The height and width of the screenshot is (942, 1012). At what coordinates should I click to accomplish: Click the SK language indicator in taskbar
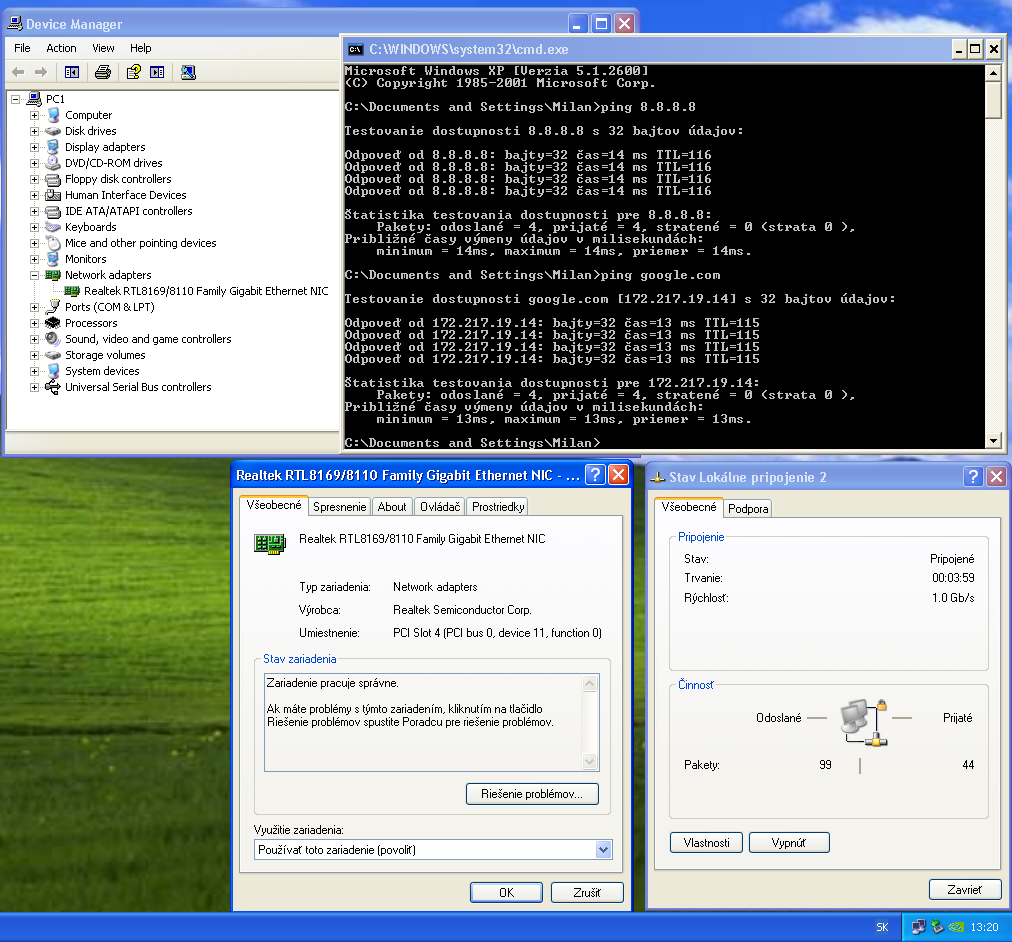(882, 927)
